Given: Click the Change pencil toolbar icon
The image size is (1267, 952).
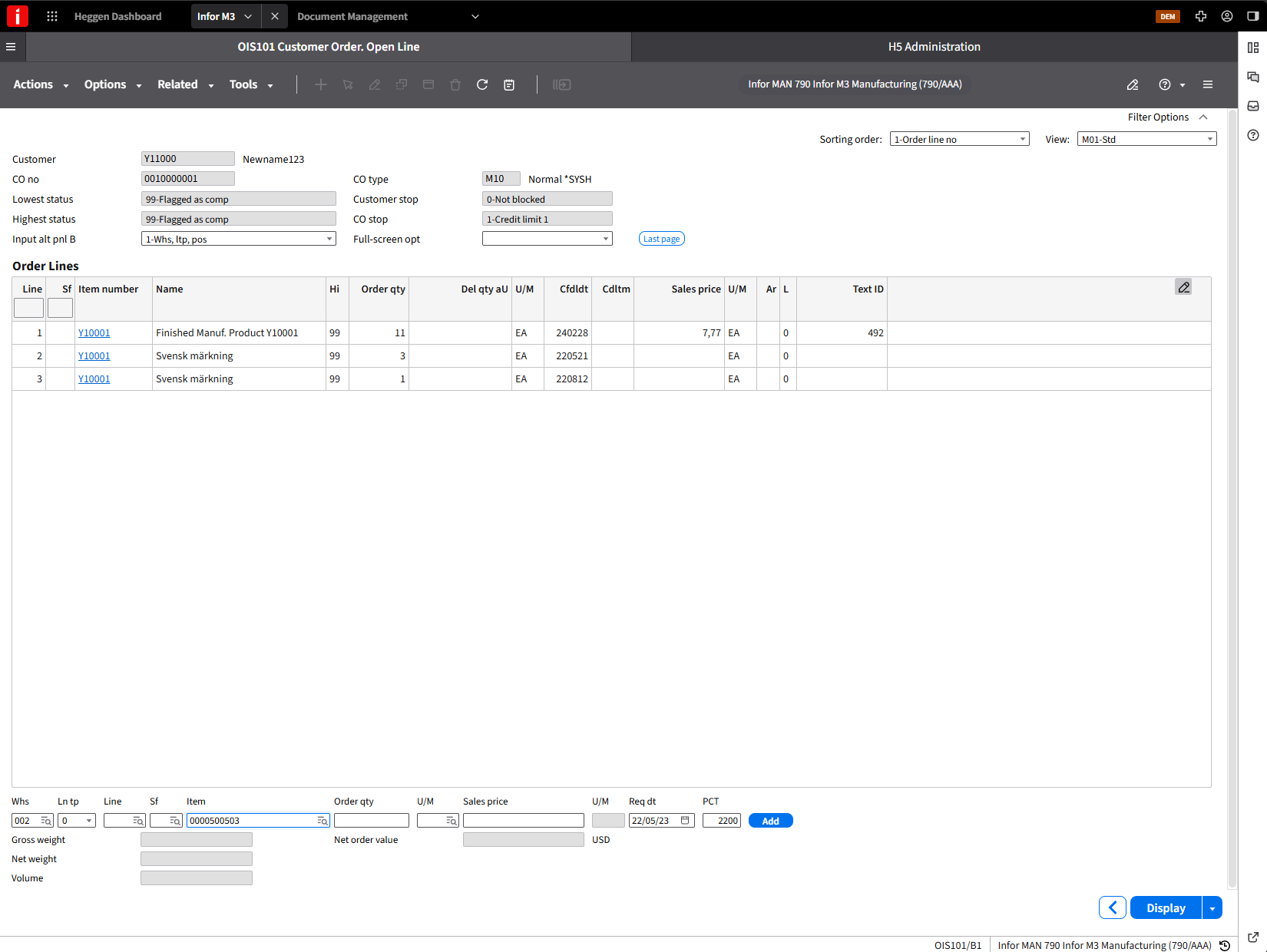Looking at the screenshot, I should tap(375, 84).
